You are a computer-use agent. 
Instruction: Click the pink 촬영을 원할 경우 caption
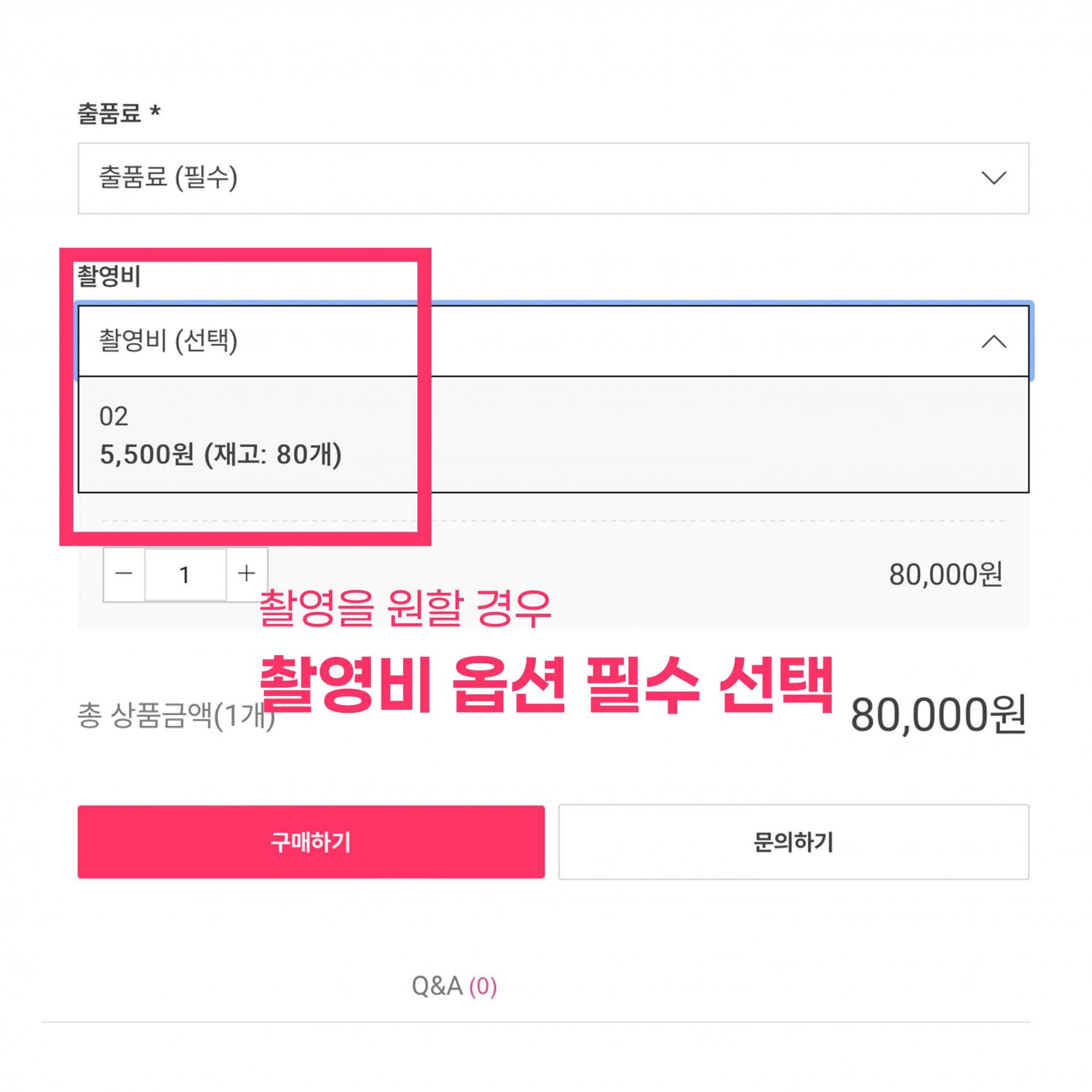[405, 609]
